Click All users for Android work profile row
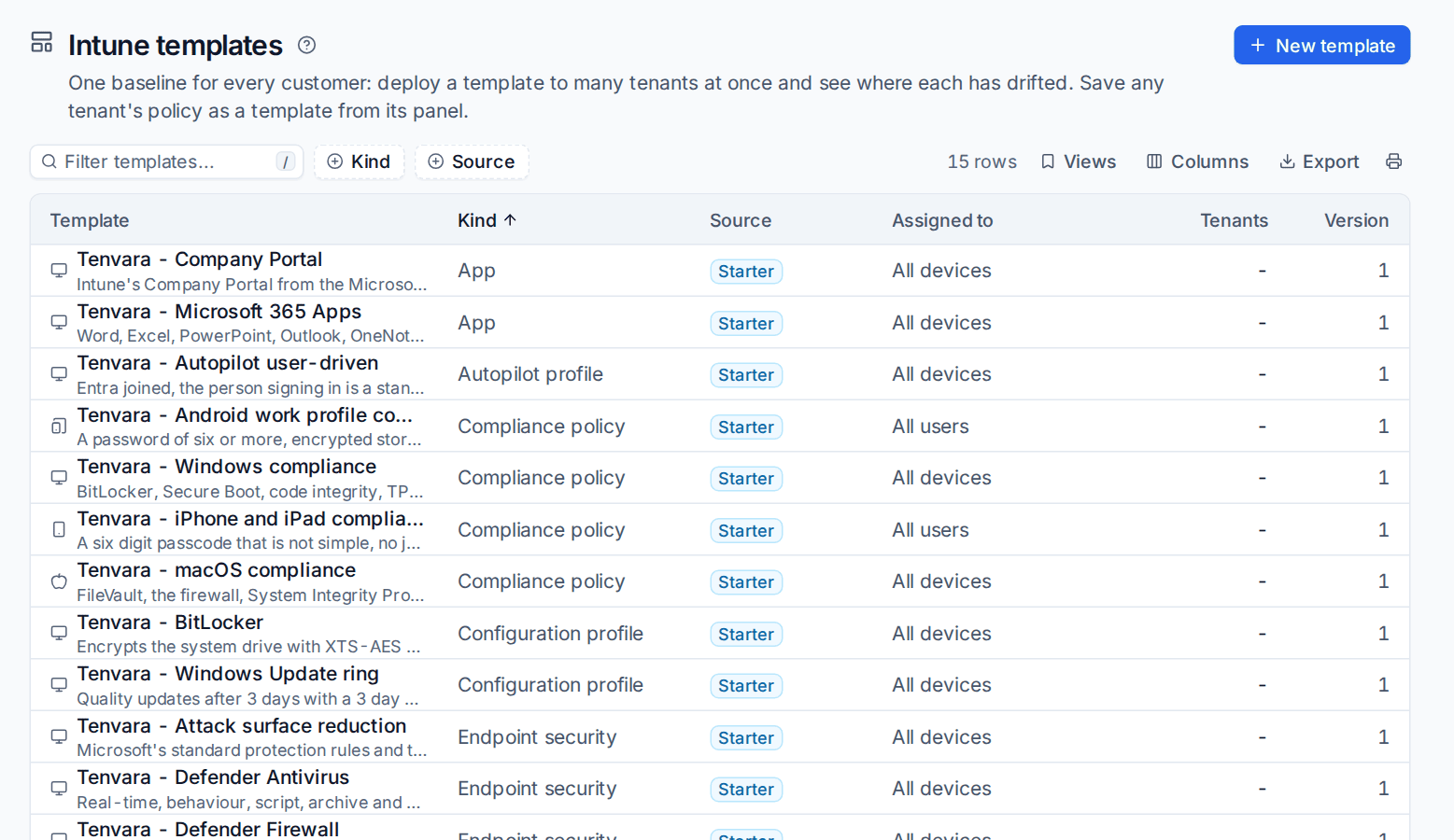 pos(930,427)
